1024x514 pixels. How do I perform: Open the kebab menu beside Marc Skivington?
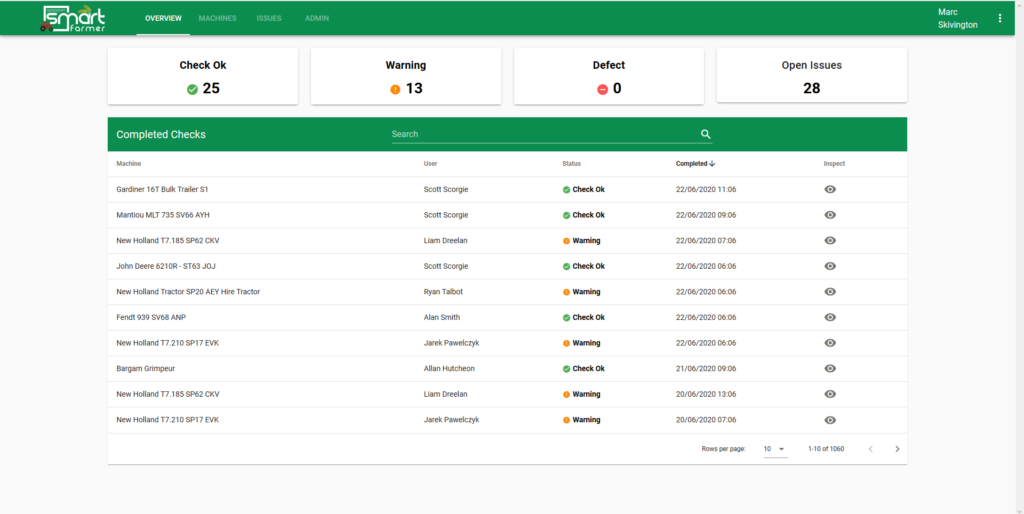pos(1000,18)
